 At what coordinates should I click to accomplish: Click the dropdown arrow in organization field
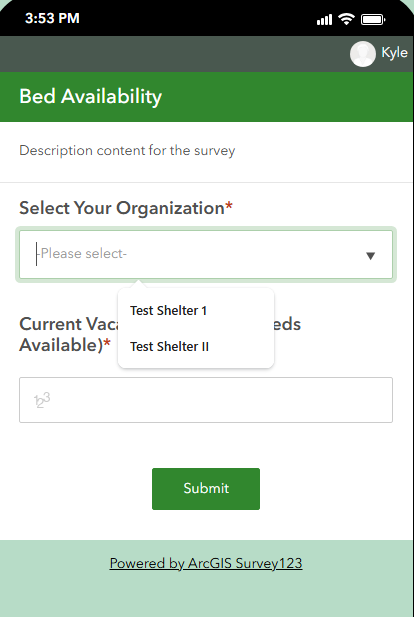[370, 256]
